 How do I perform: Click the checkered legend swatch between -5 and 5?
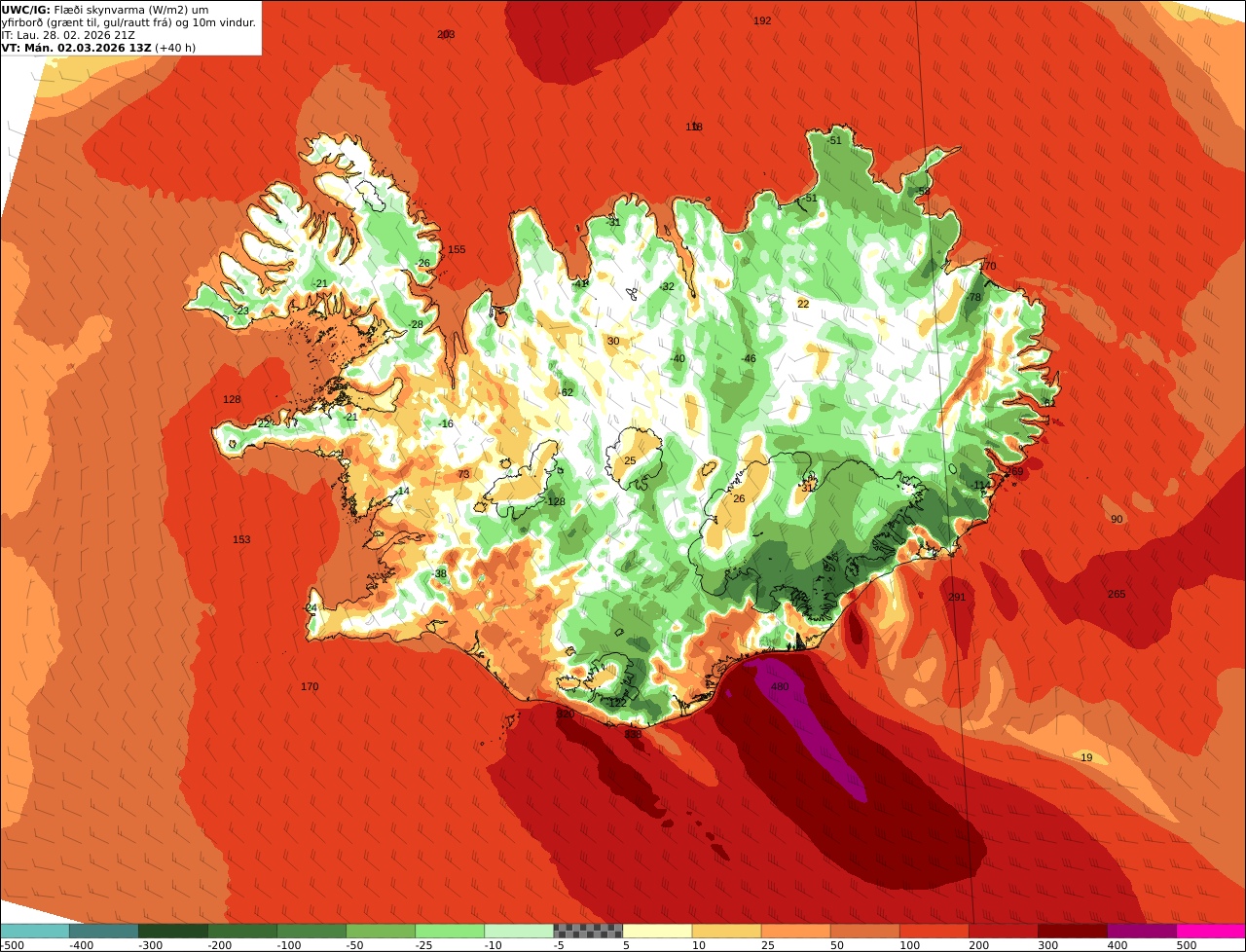point(588,931)
